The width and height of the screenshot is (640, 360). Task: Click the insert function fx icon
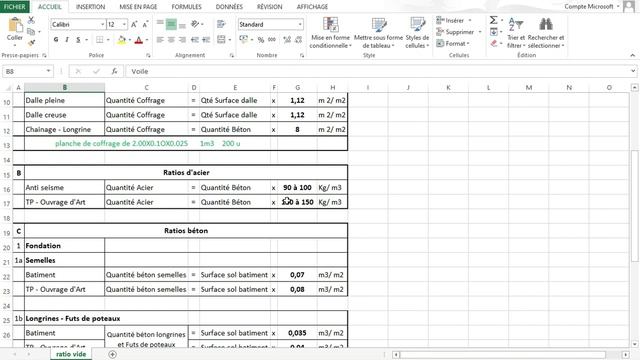click(x=114, y=71)
